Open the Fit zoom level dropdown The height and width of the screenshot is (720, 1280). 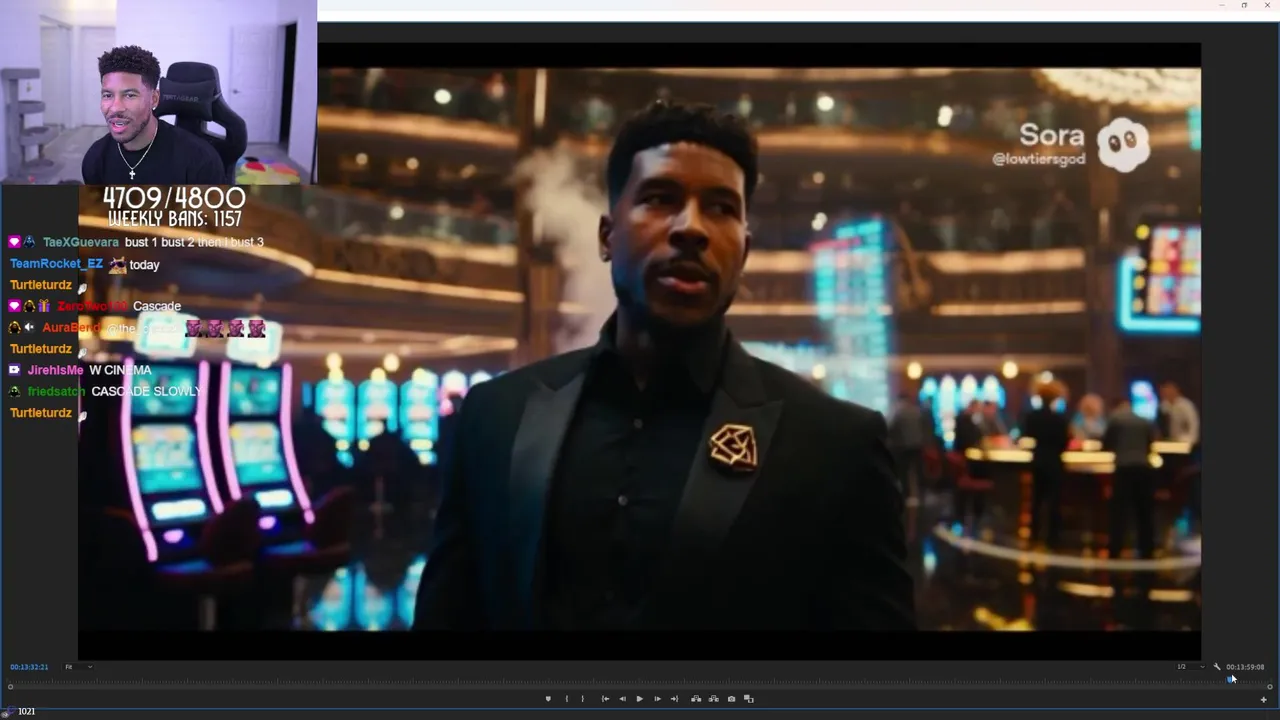click(x=78, y=667)
